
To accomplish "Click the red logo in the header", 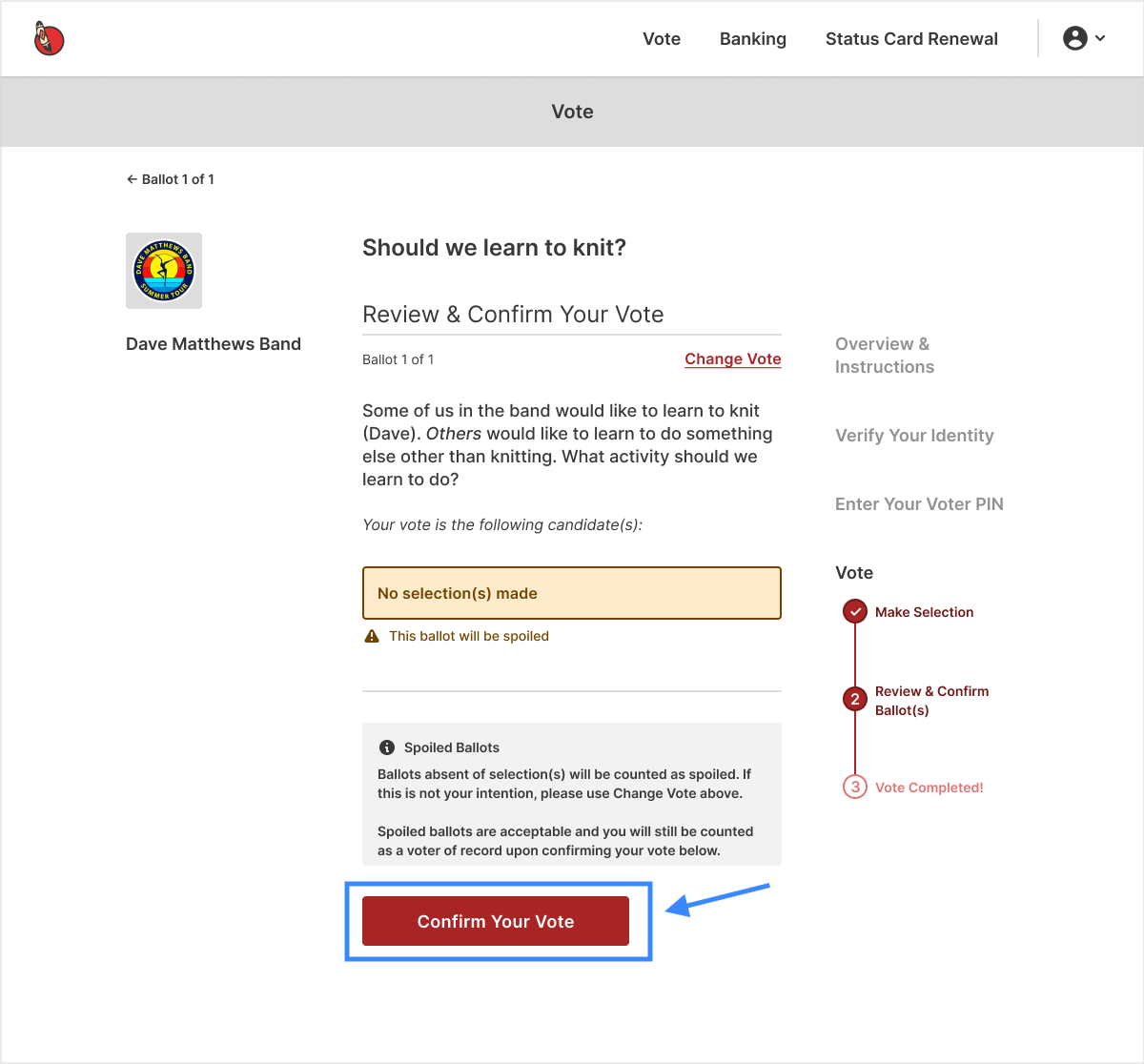I will [x=49, y=38].
